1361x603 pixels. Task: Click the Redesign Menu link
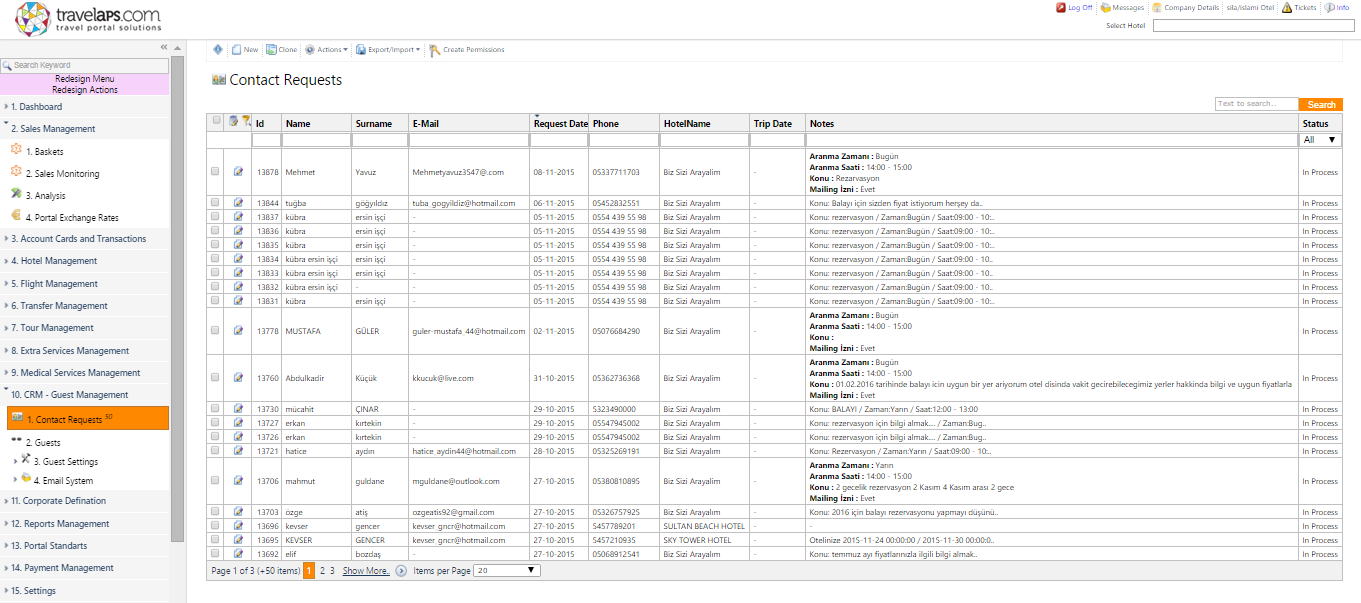(85, 78)
